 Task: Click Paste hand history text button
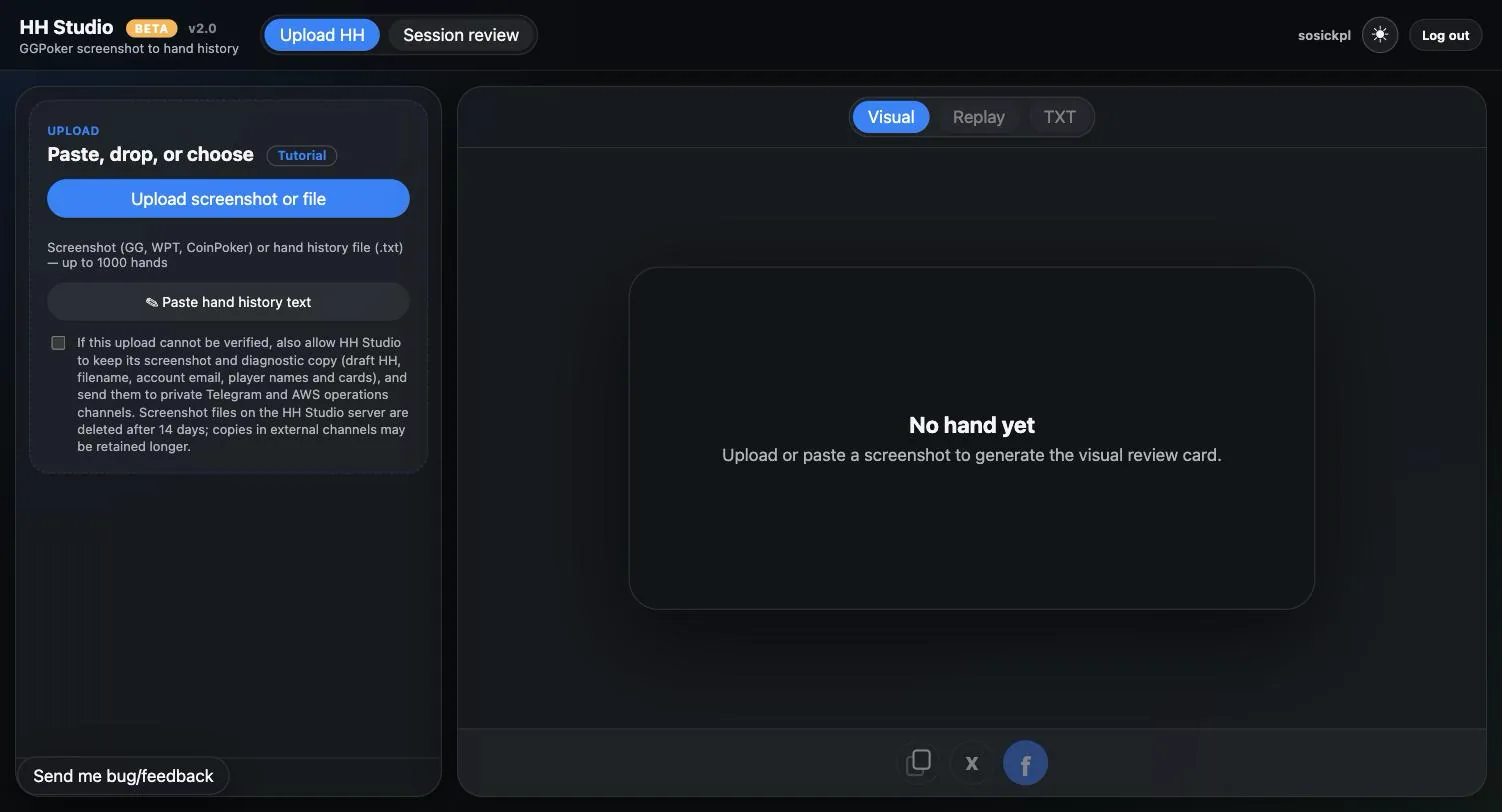point(228,302)
